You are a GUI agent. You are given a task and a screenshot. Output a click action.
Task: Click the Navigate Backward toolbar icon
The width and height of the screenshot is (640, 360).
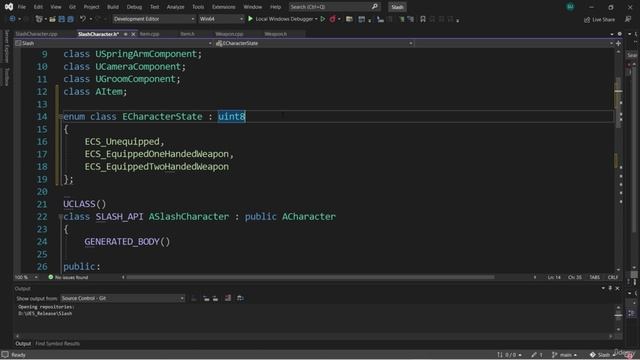click(12, 19)
